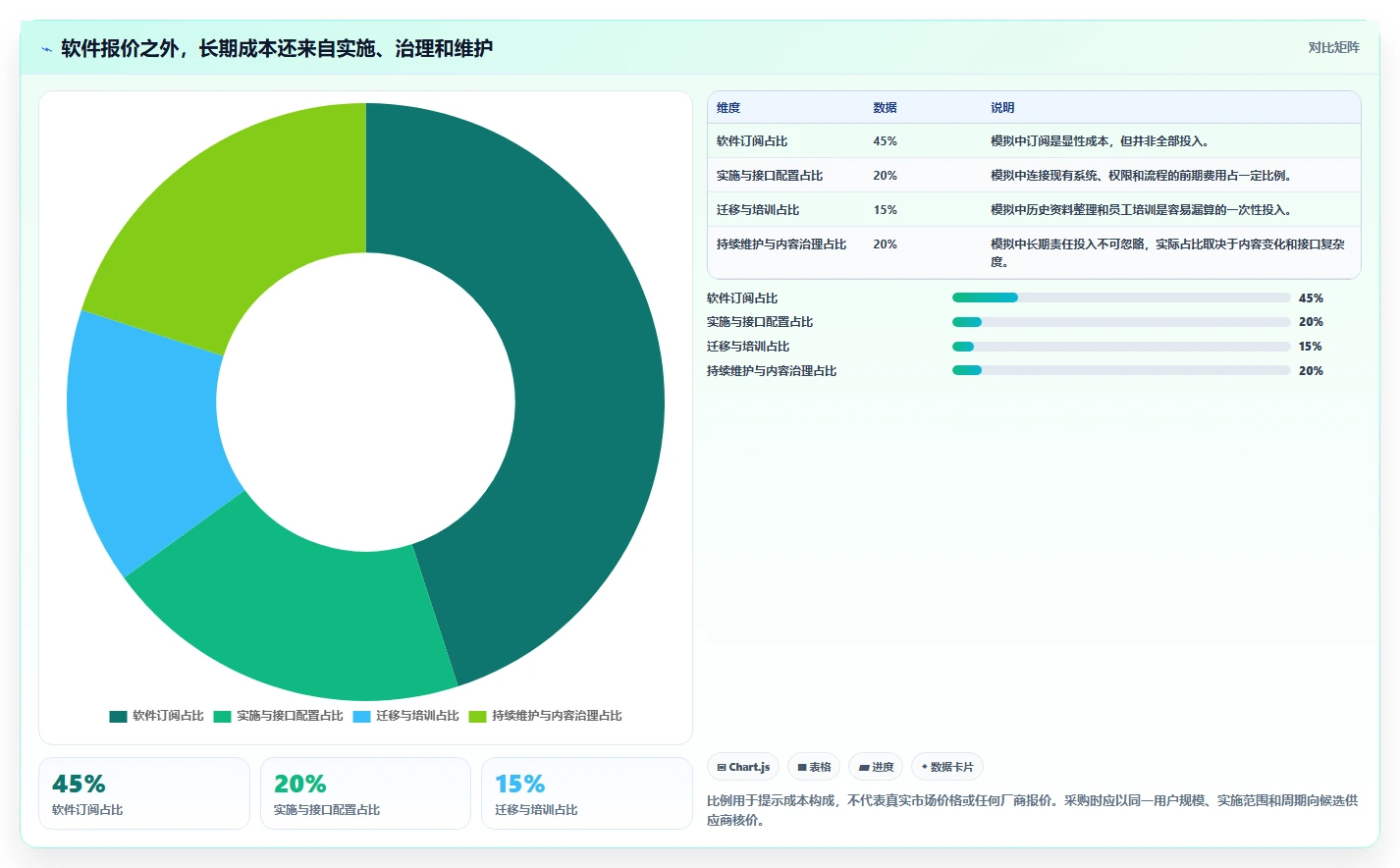Toggle 软件订阅占比 legend swatch in chart
This screenshot has width=1400, height=868.
(x=118, y=716)
